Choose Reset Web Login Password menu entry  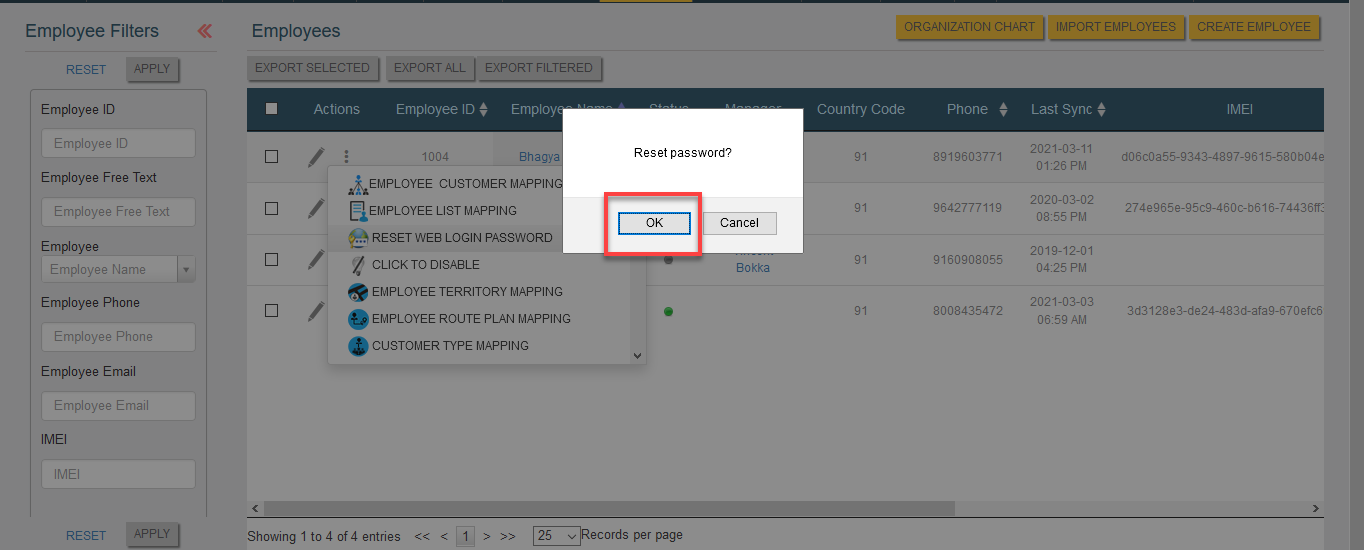462,238
